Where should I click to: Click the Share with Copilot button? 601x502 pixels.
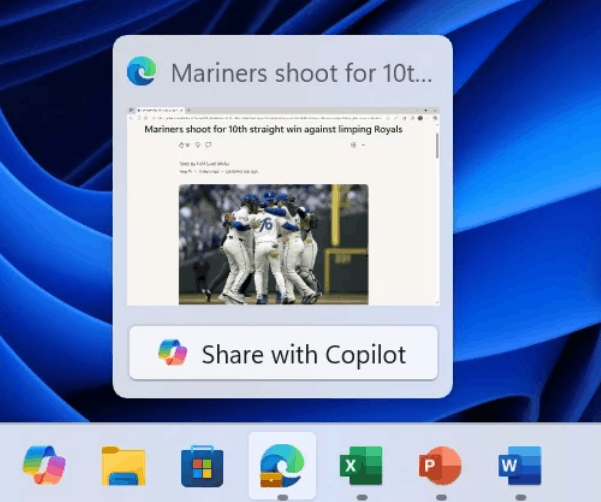click(283, 353)
